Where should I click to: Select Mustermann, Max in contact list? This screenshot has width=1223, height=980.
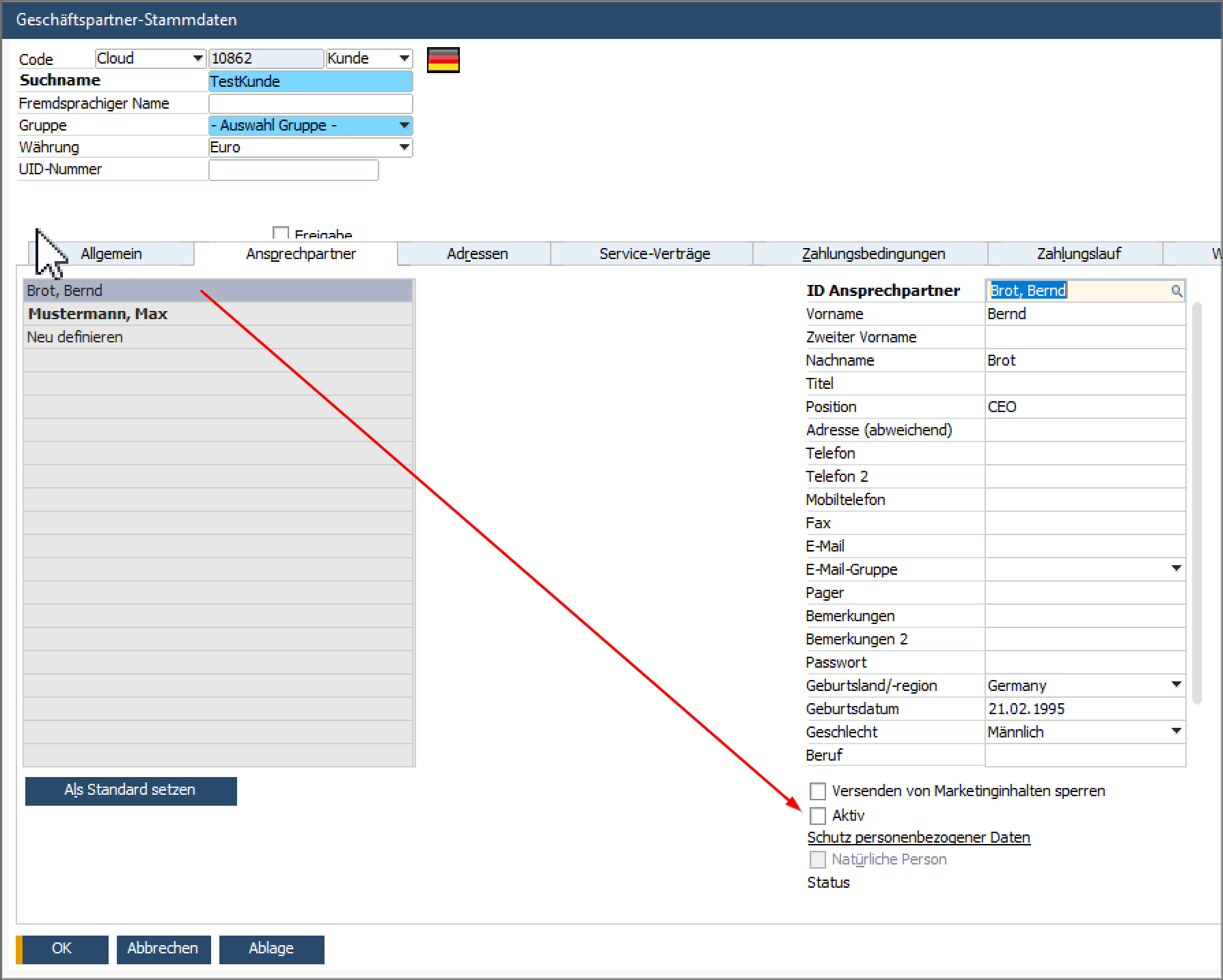click(98, 314)
